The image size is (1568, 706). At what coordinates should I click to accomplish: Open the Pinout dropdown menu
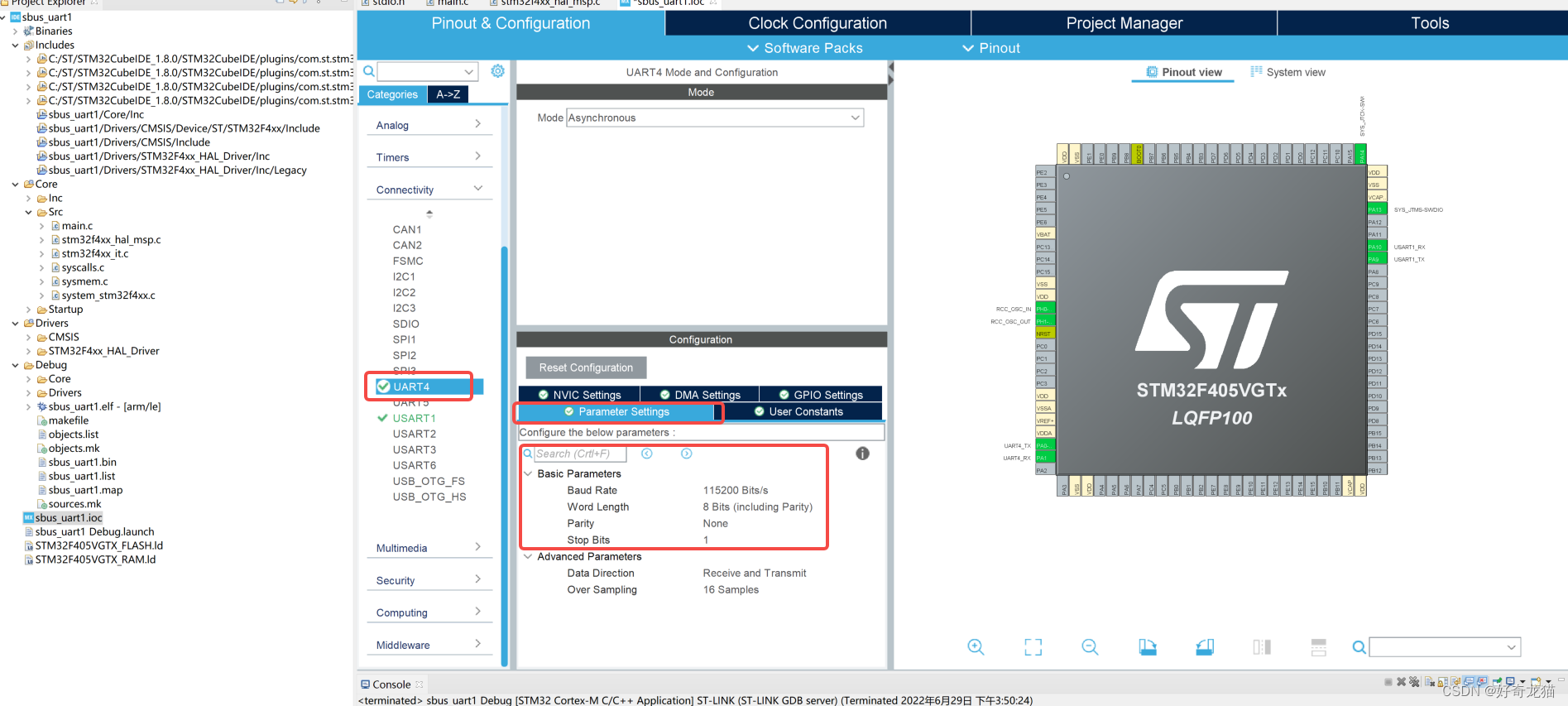[x=991, y=48]
